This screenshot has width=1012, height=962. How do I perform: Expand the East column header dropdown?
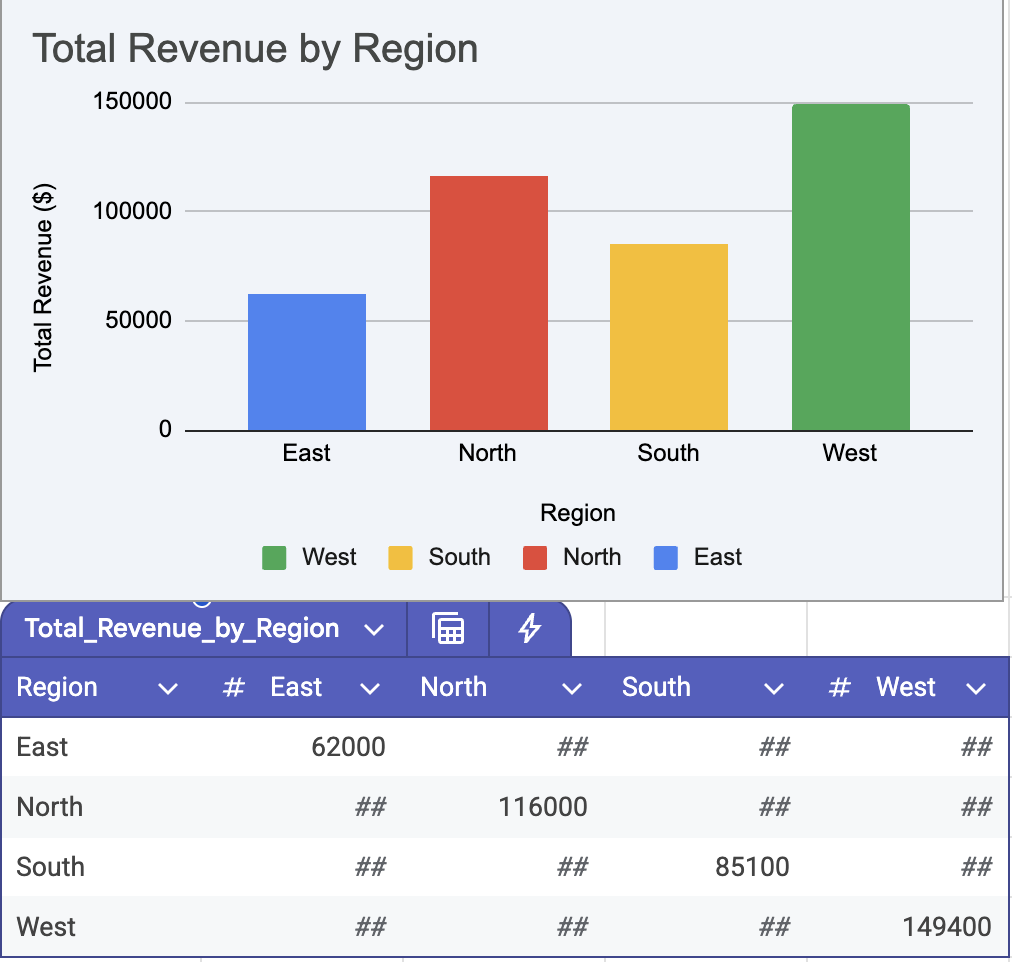(370, 689)
